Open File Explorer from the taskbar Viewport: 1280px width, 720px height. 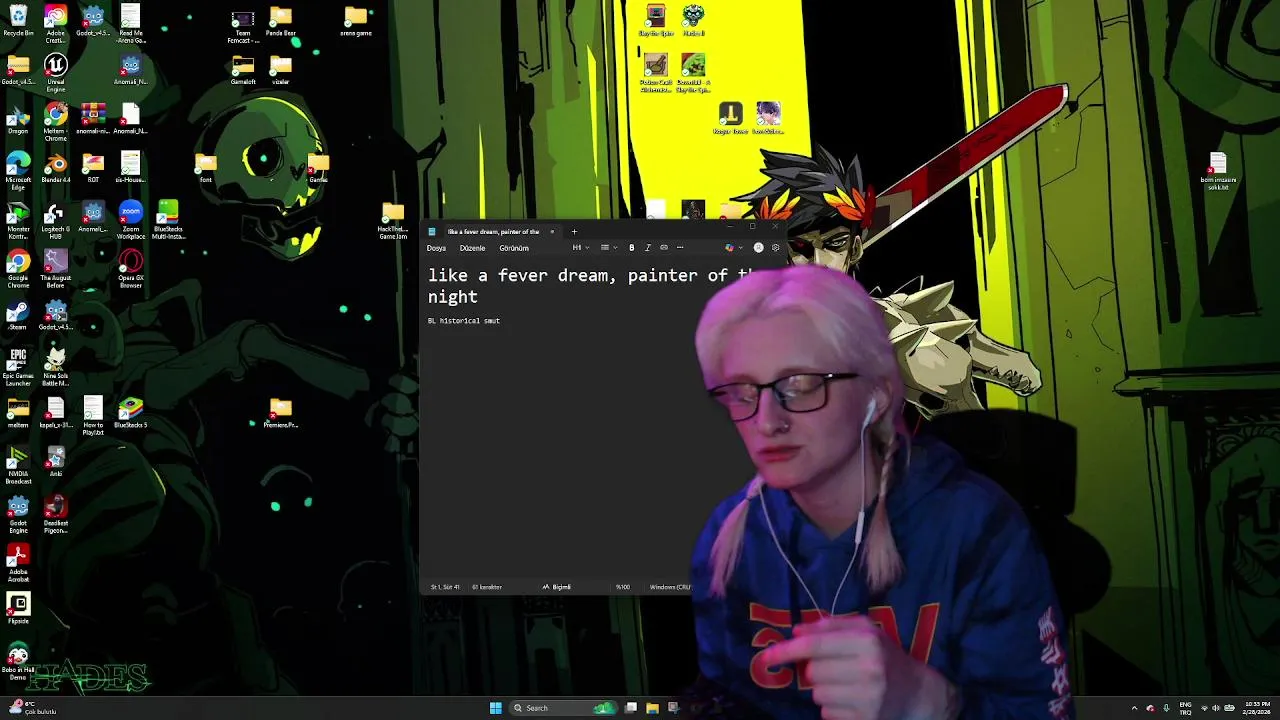pos(652,708)
